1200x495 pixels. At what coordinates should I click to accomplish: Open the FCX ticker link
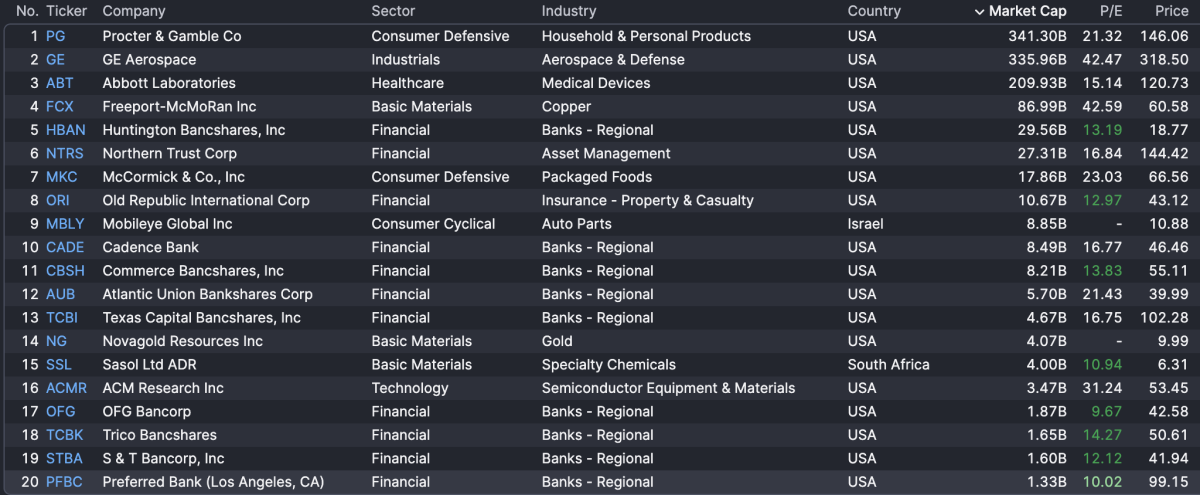pyautogui.click(x=60, y=107)
